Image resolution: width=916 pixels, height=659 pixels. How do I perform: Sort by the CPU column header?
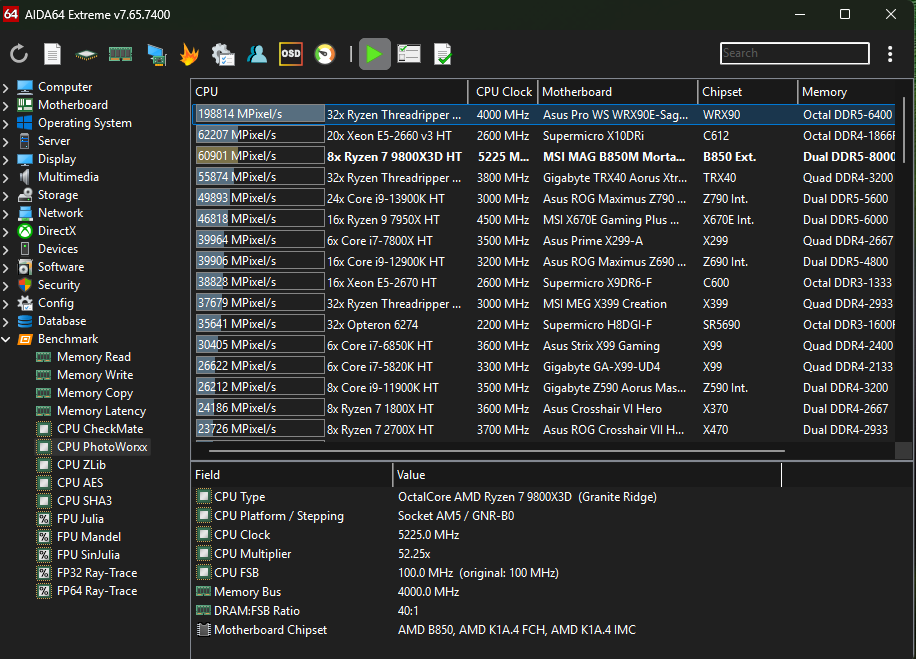pos(329,92)
